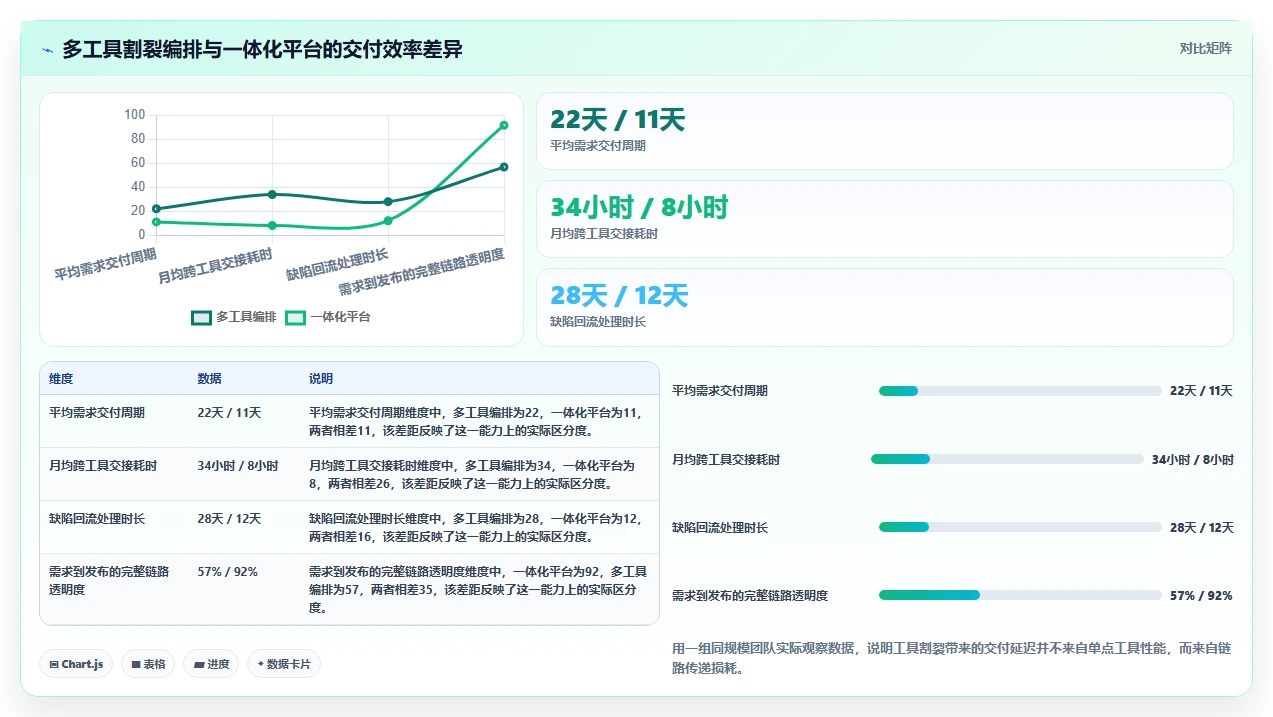Click the 一体化平台 data point at 平均需求交付周期
Image resolution: width=1273 pixels, height=717 pixels.
(x=156, y=222)
